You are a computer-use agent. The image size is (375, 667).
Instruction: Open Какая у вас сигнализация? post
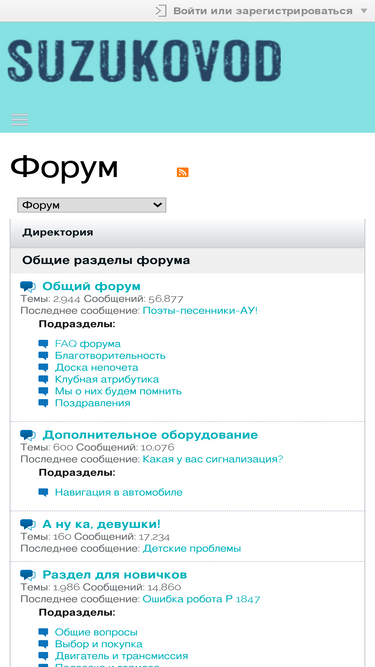point(213,459)
